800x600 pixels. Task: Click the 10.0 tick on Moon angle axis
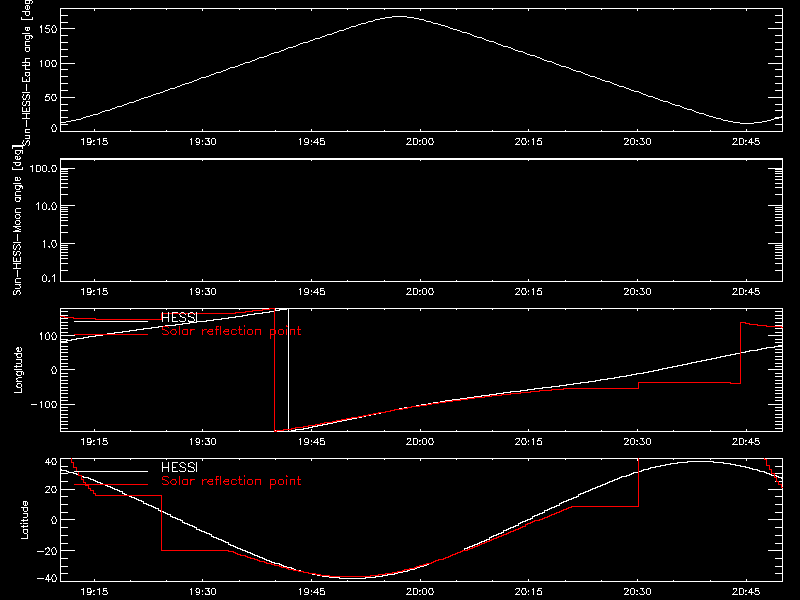[x=46, y=207]
